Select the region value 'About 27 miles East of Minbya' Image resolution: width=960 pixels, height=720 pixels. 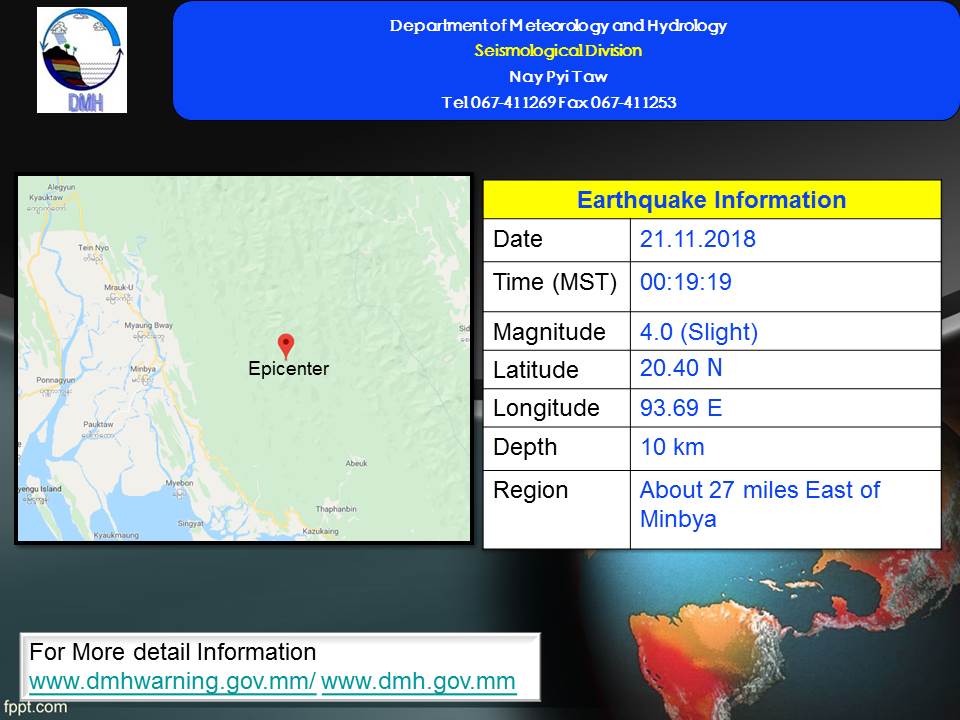click(760, 504)
